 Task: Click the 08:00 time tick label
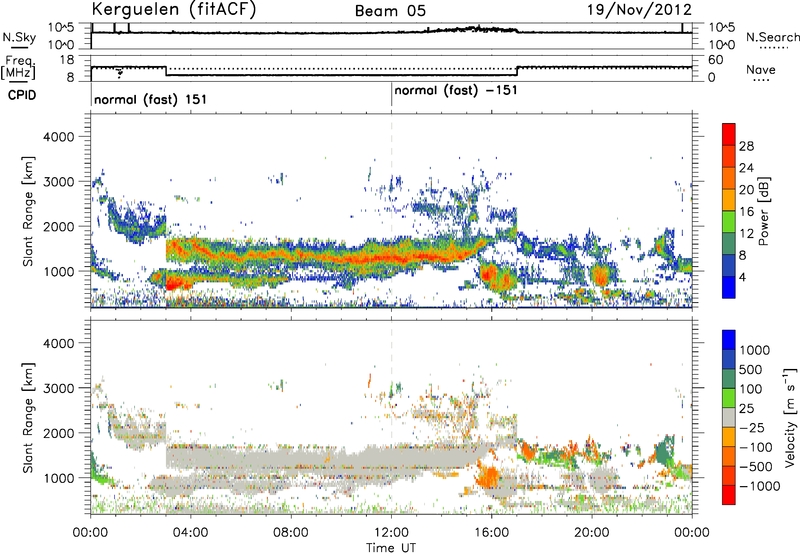point(291,533)
